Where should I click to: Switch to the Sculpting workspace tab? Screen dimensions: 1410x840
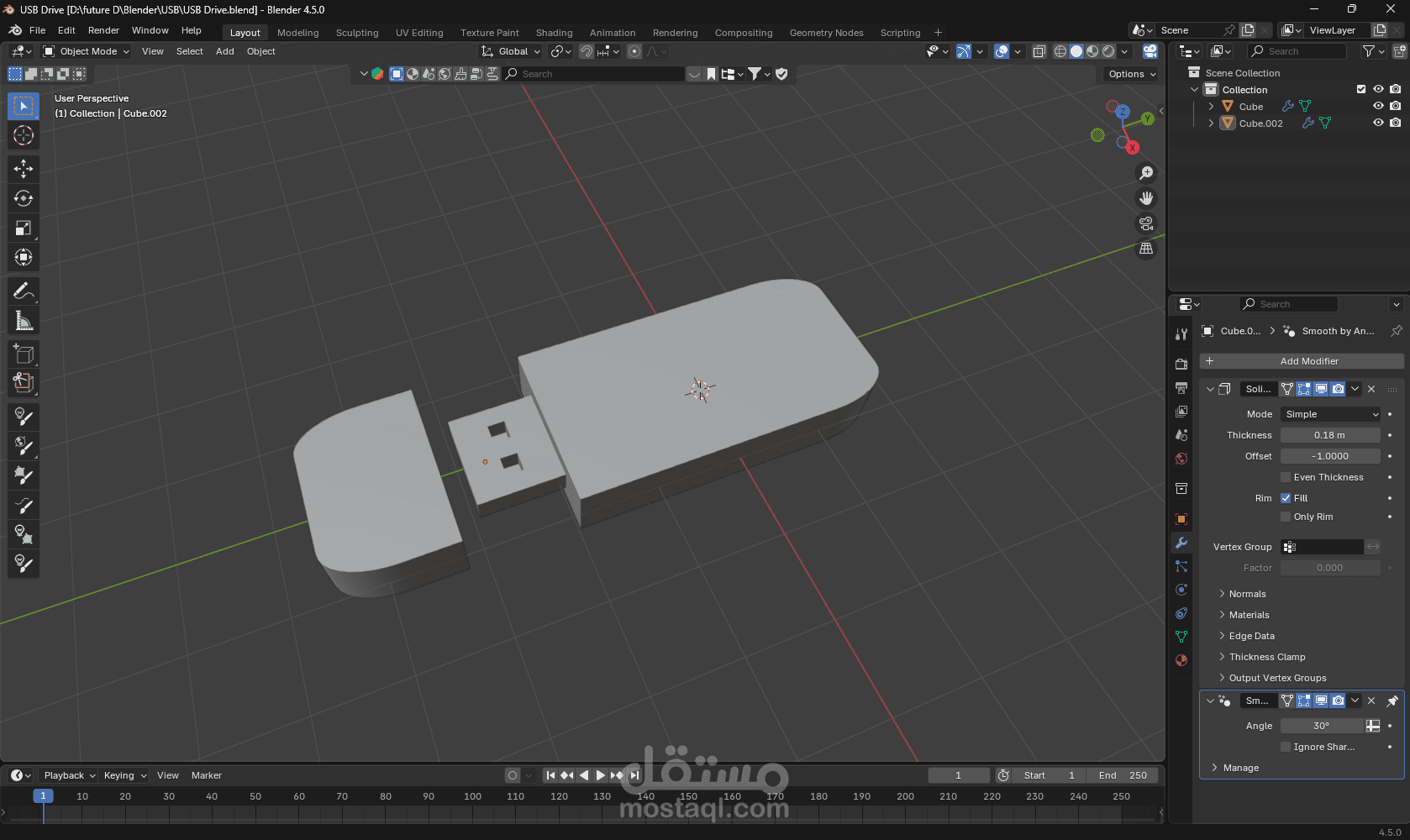(357, 33)
